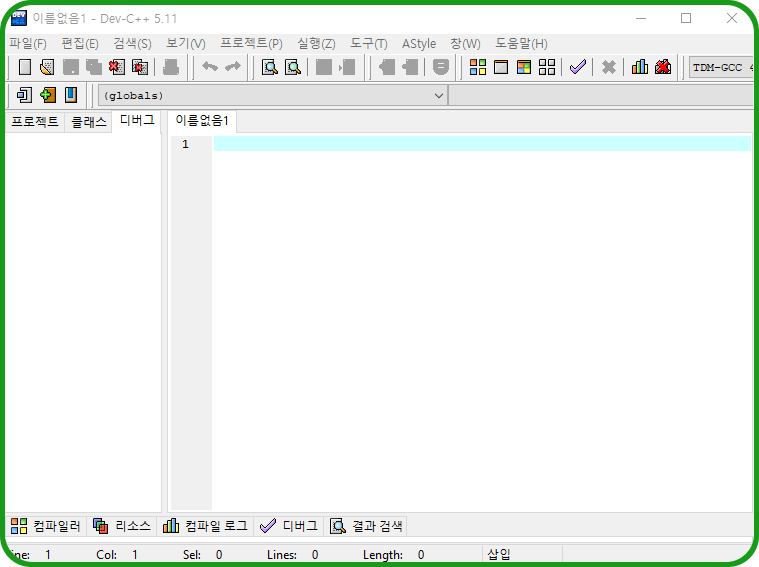The width and height of the screenshot is (759, 567).
Task: Click the Find magnifier icon
Action: (270, 67)
